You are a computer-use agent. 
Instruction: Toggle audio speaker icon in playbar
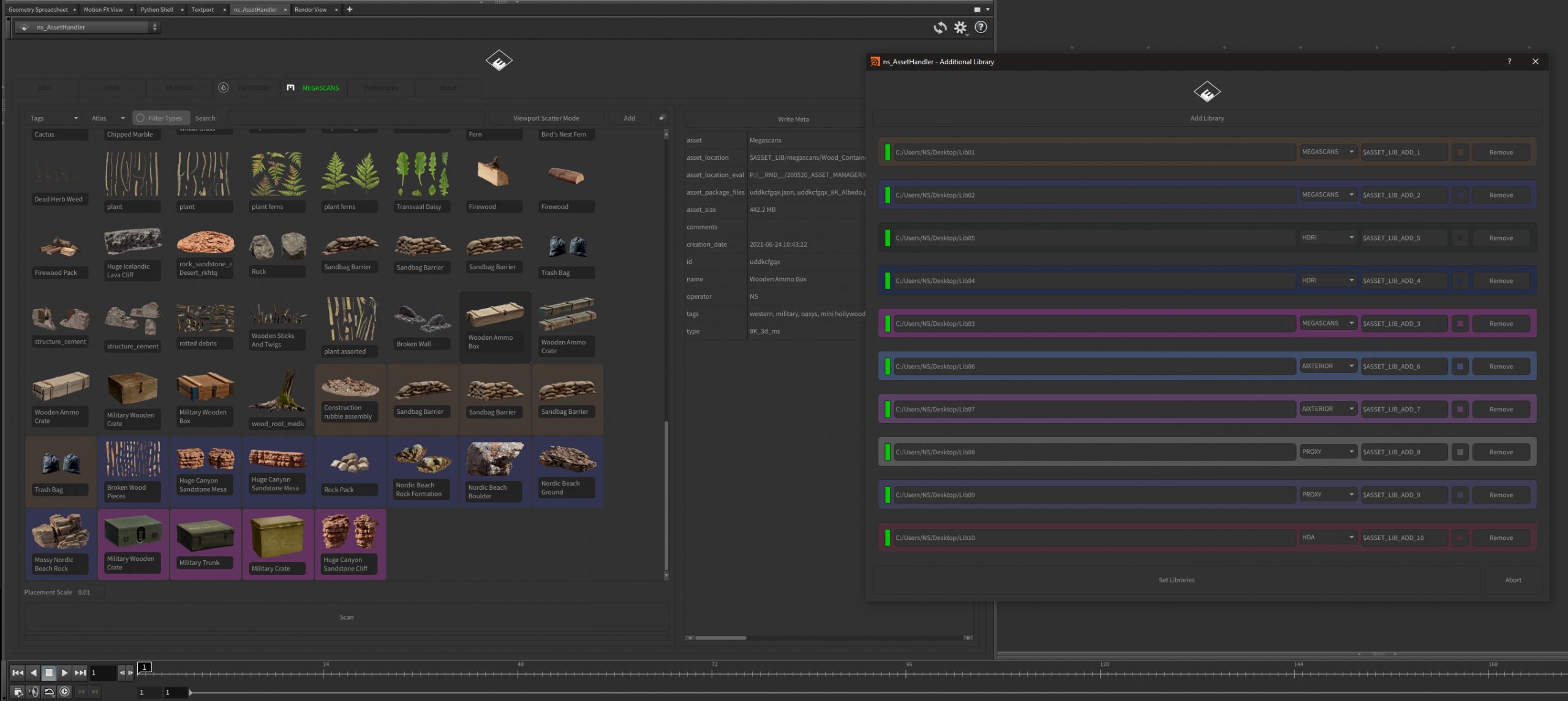(34, 692)
